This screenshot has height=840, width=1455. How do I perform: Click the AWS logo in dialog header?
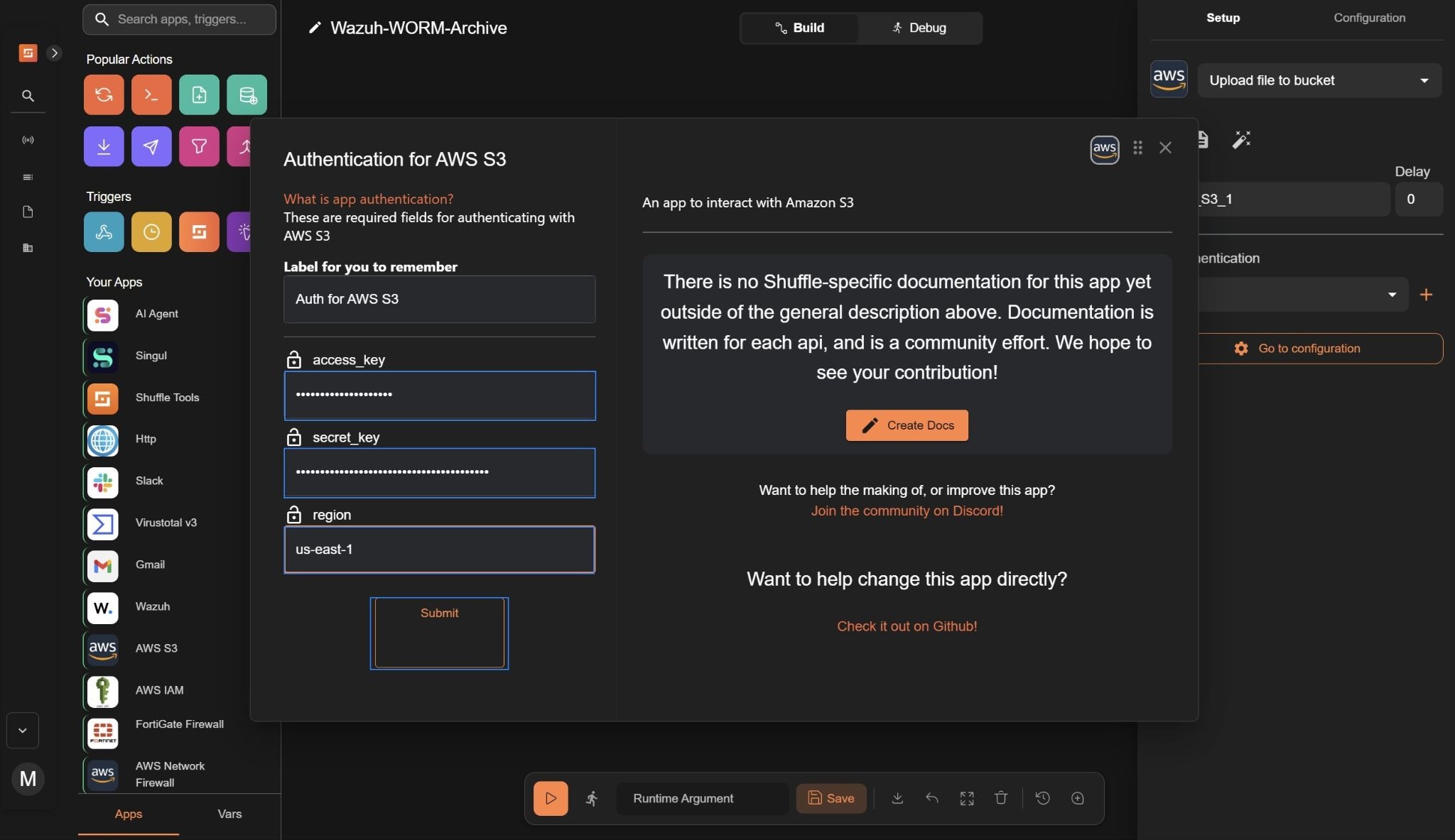[1105, 149]
